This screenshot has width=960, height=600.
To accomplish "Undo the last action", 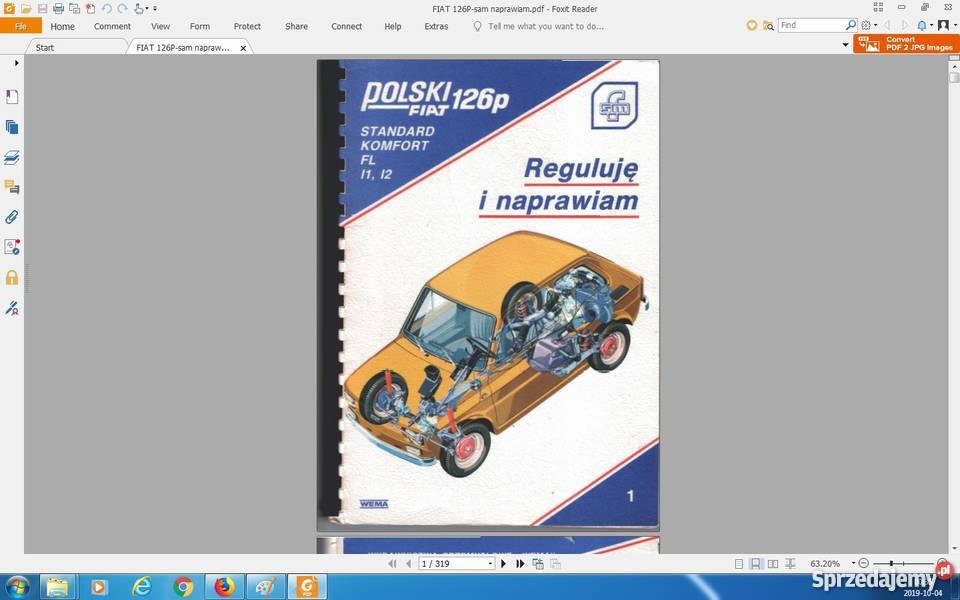I will point(107,9).
